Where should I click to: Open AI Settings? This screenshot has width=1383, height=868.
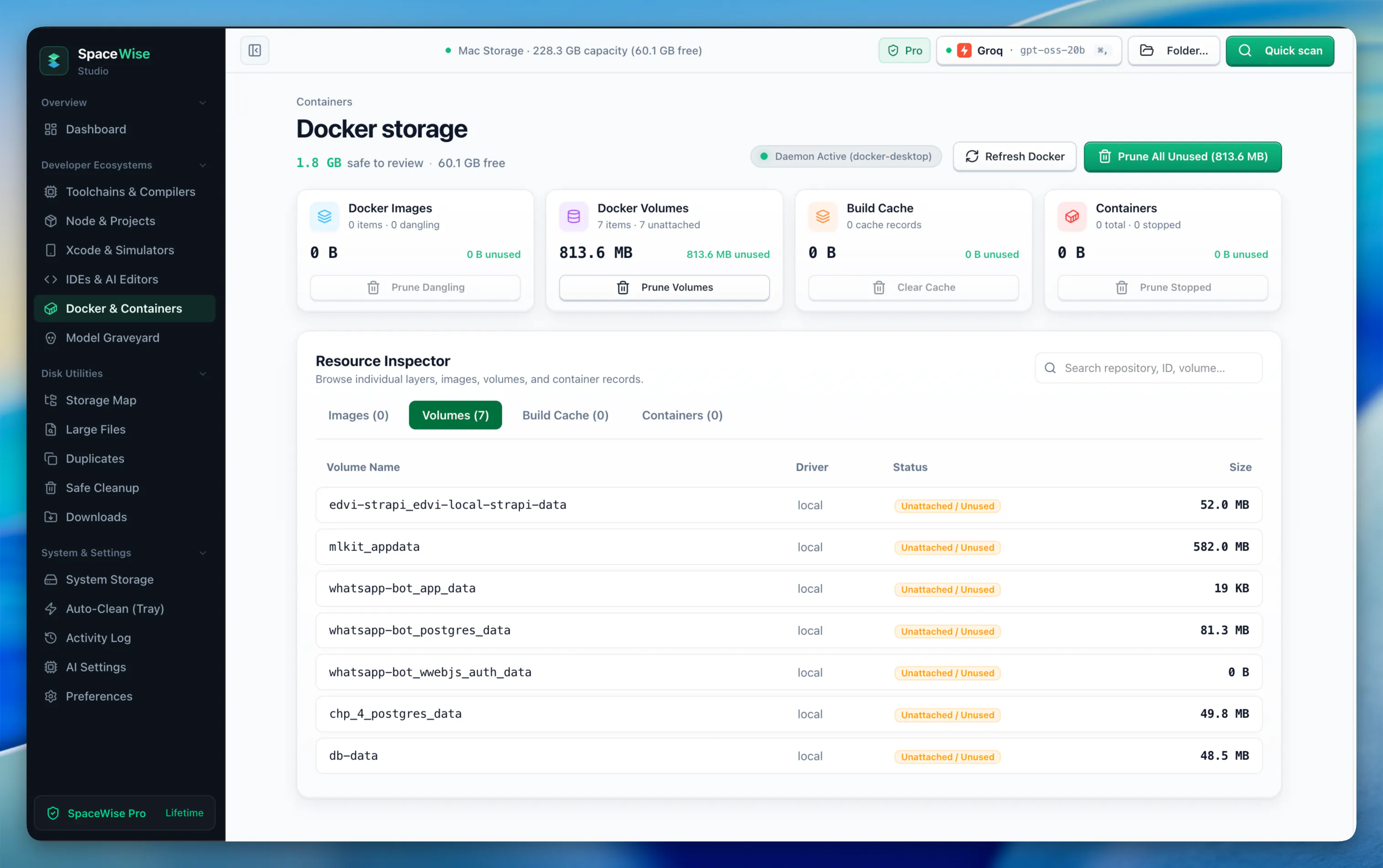point(125,668)
